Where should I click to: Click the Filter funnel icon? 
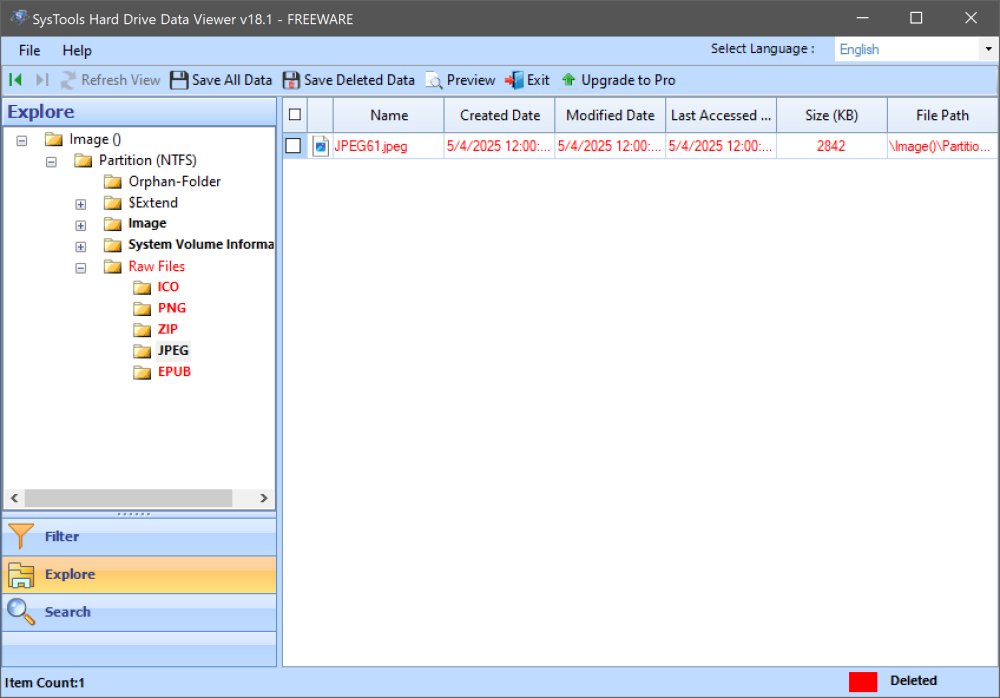click(20, 536)
